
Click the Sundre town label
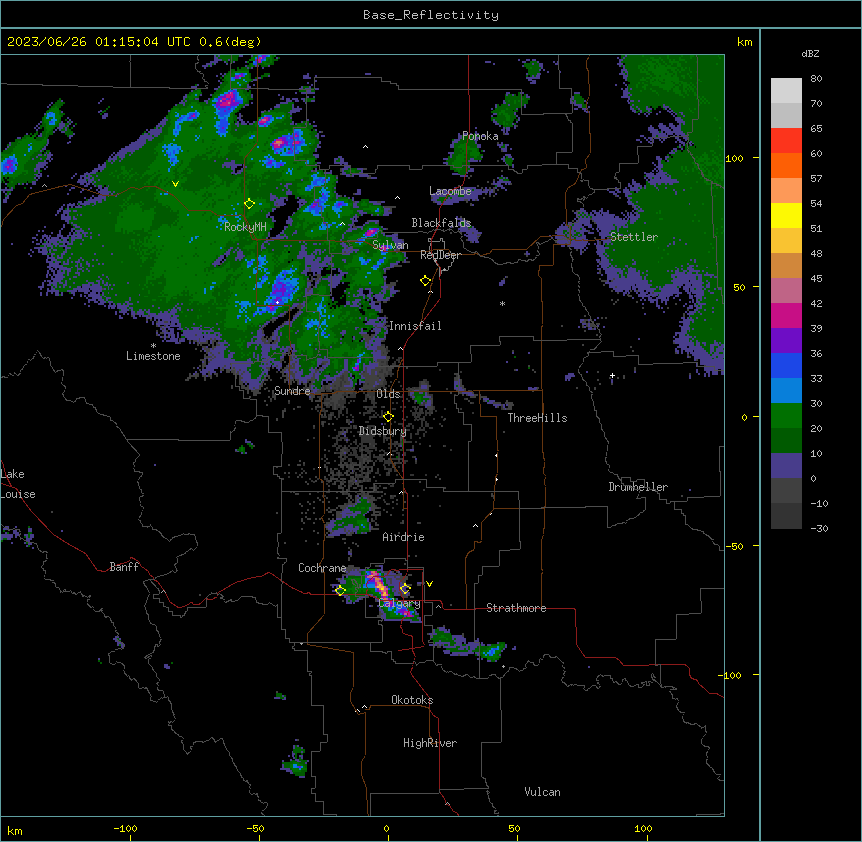292,391
